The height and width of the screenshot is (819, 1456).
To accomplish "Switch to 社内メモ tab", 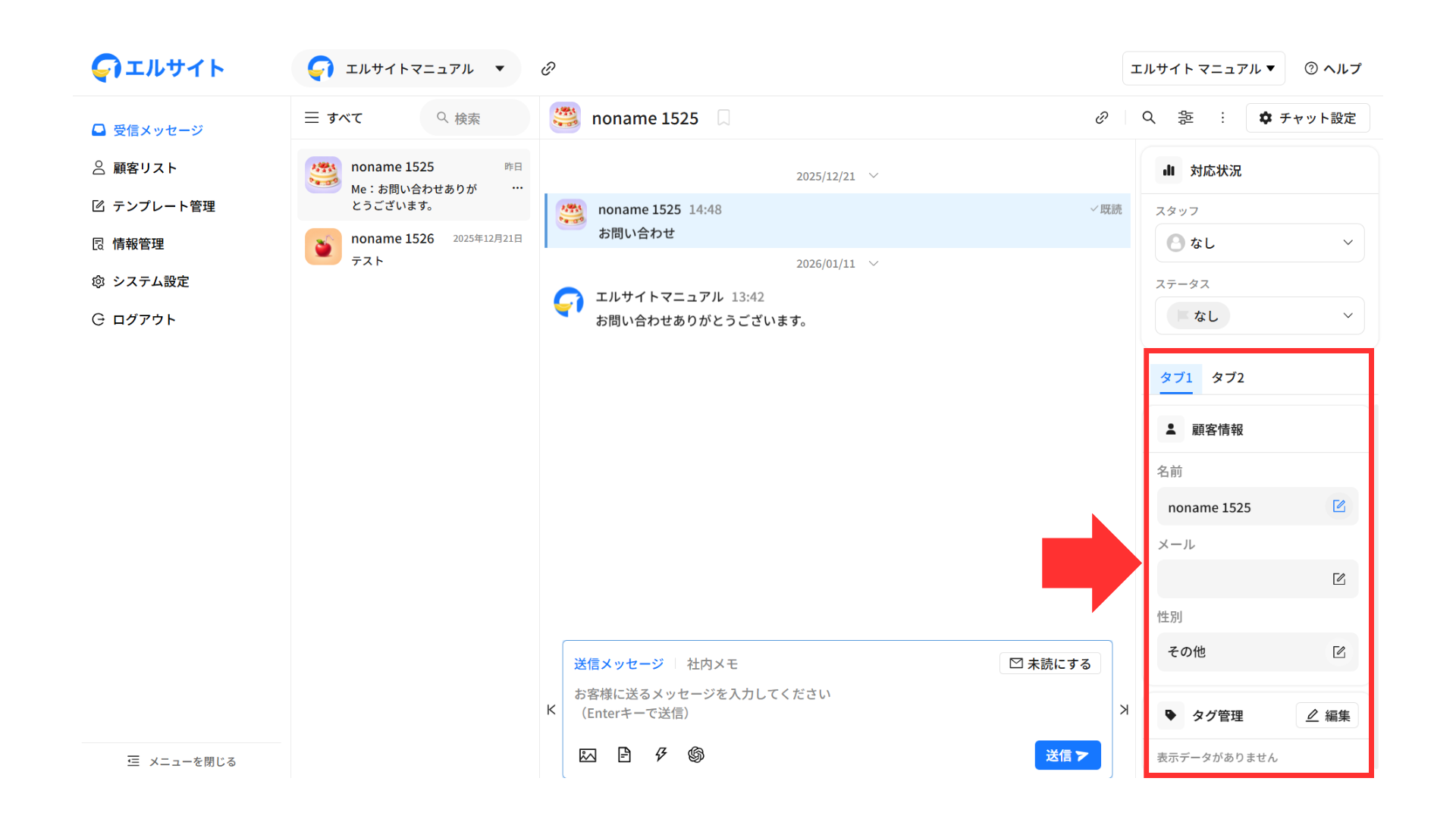I will click(x=712, y=664).
